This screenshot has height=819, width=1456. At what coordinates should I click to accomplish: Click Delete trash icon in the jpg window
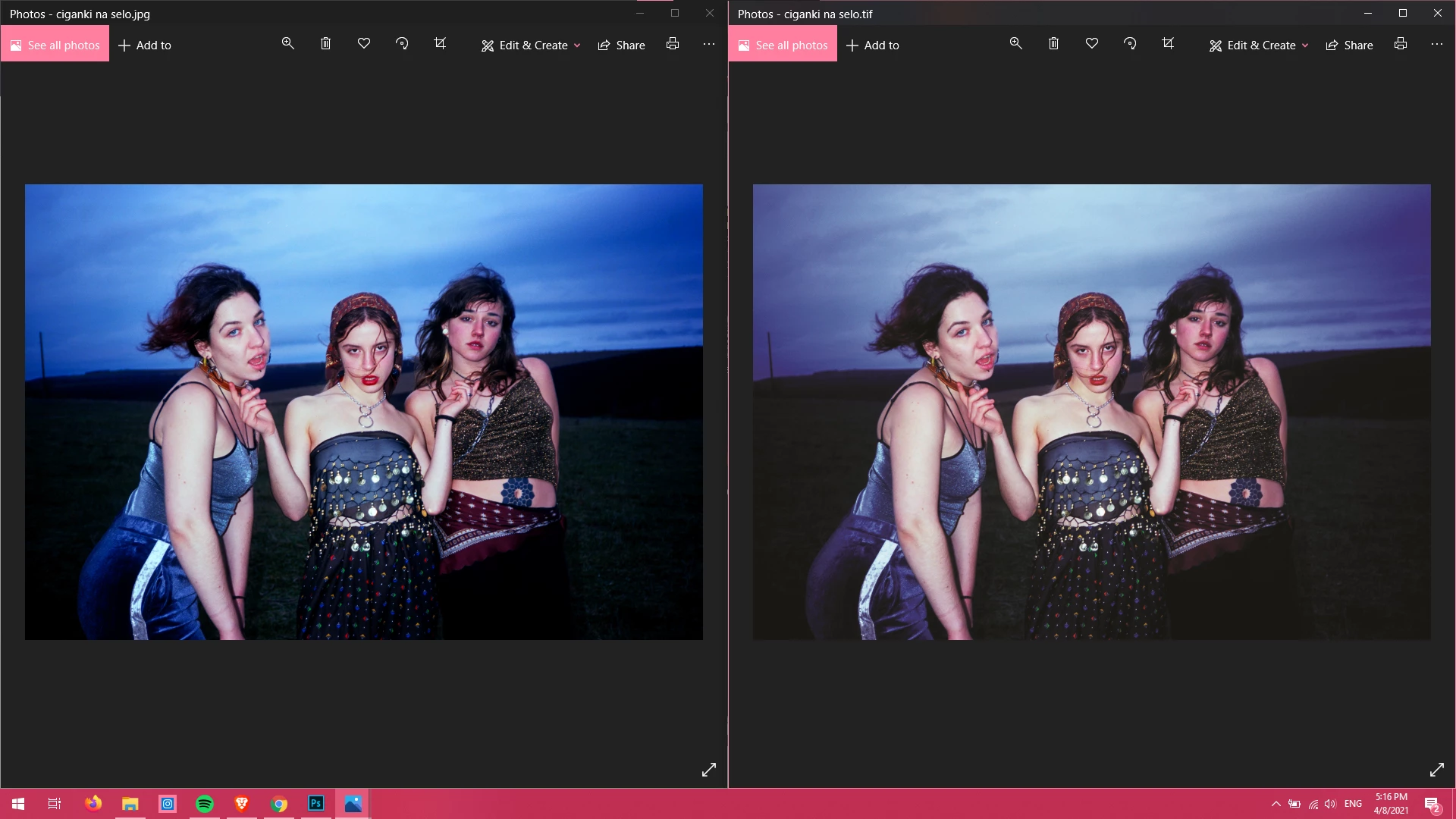pos(325,44)
